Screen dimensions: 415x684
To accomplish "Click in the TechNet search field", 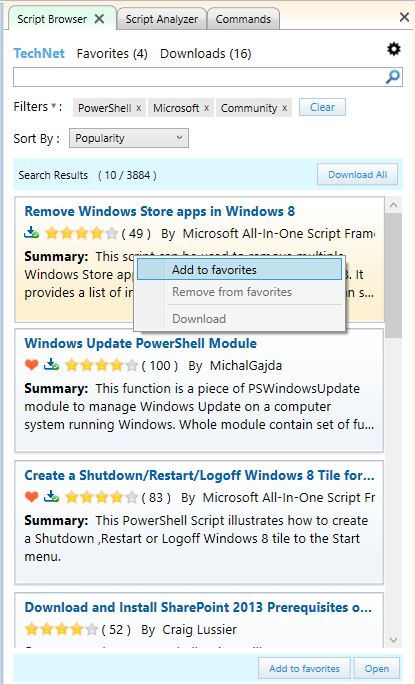I will click(199, 77).
